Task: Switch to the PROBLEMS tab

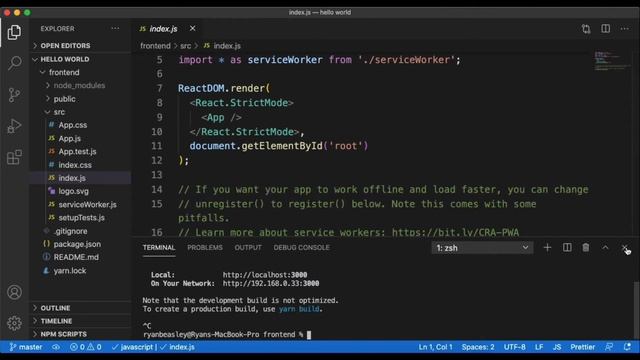Action: pos(205,248)
